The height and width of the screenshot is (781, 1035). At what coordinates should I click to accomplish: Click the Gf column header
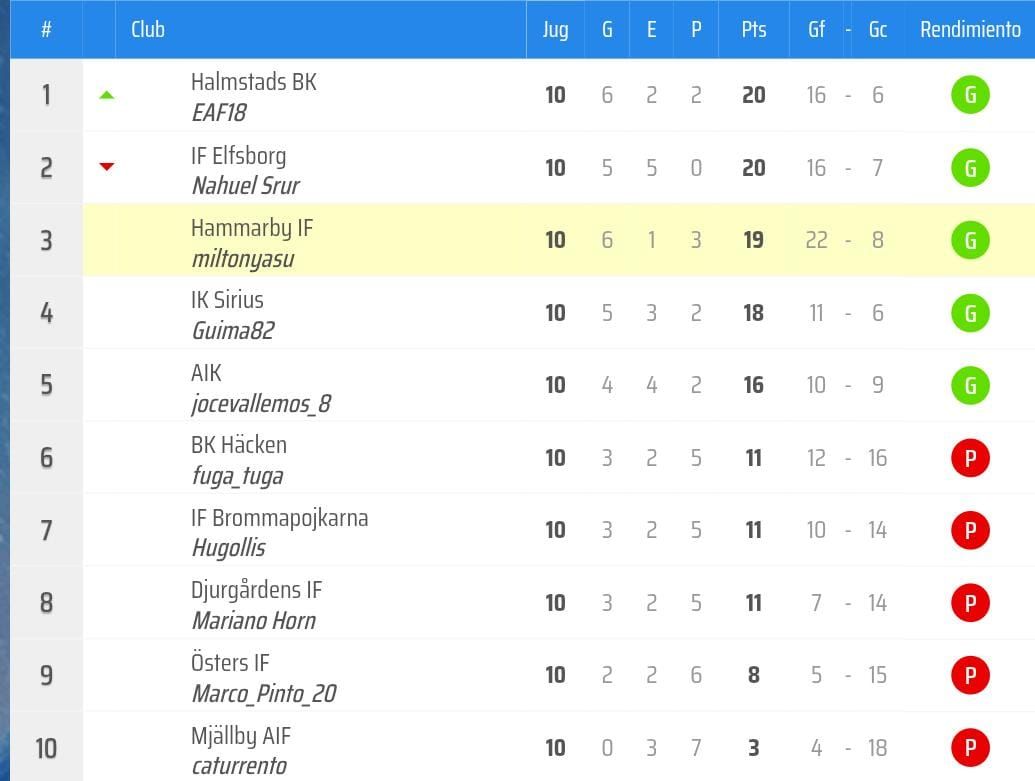pyautogui.click(x=816, y=29)
